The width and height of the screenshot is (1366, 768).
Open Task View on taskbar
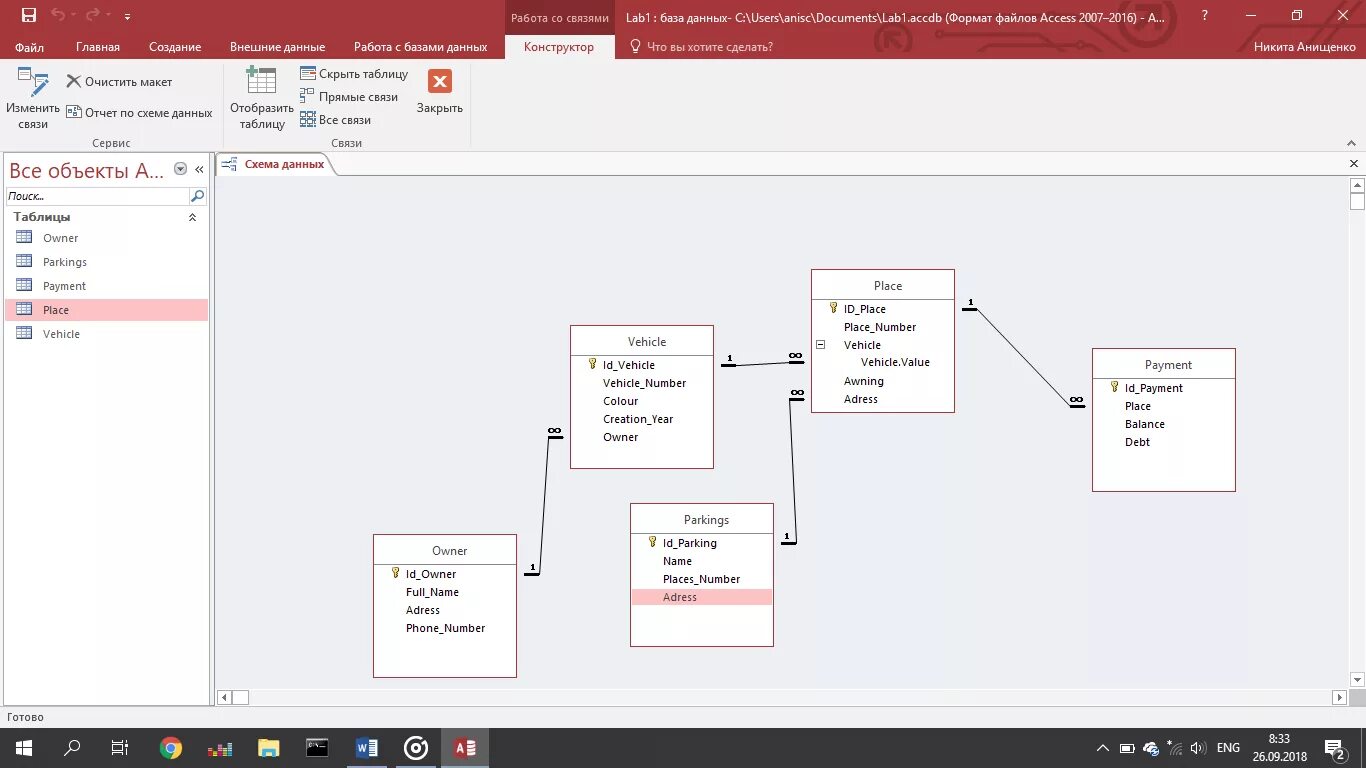tap(119, 748)
